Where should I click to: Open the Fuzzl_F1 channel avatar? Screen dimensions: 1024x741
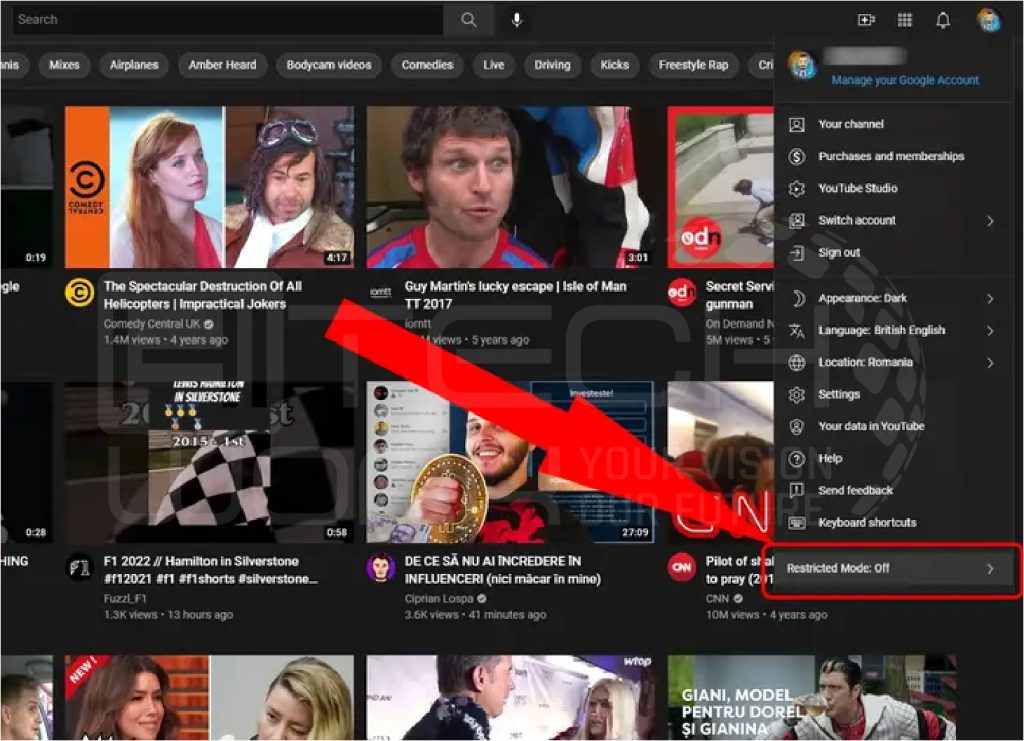click(80, 567)
